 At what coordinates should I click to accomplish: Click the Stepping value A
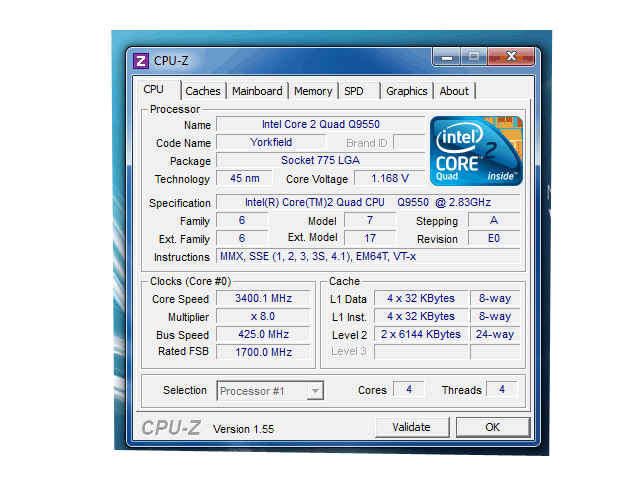pyautogui.click(x=494, y=220)
